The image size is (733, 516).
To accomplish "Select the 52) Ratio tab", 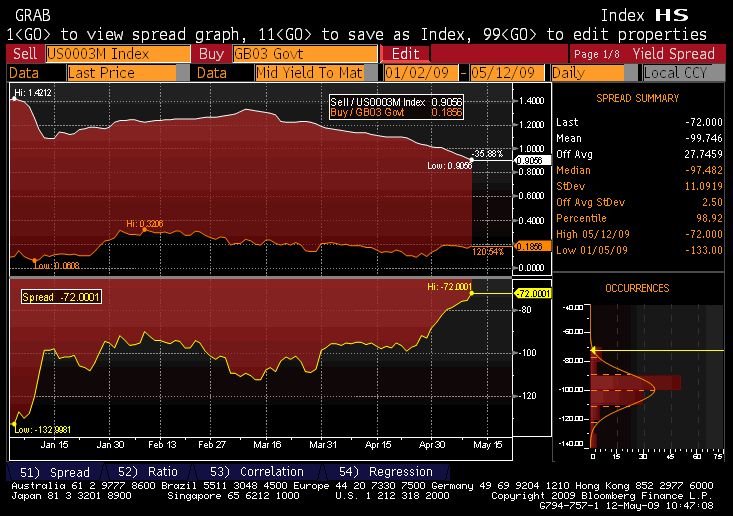I will tap(148, 472).
